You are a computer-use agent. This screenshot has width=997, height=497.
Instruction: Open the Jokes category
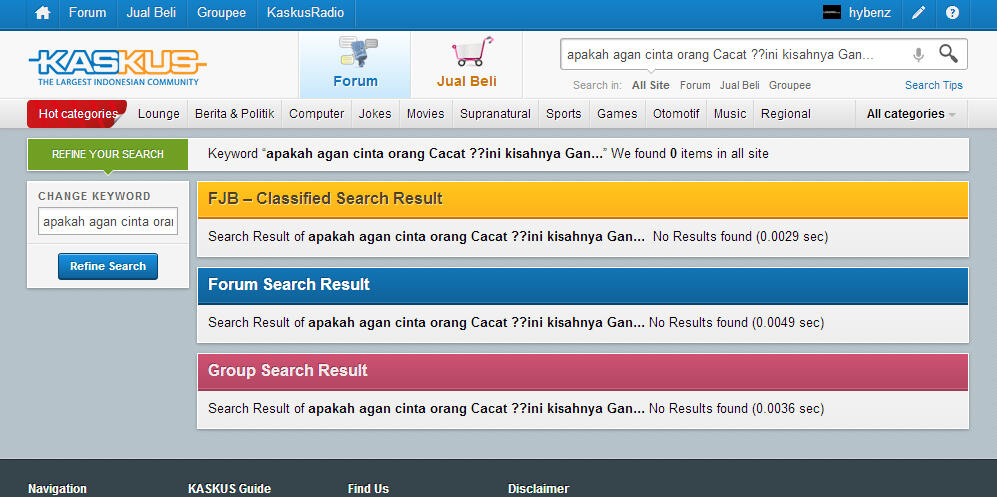click(x=375, y=114)
